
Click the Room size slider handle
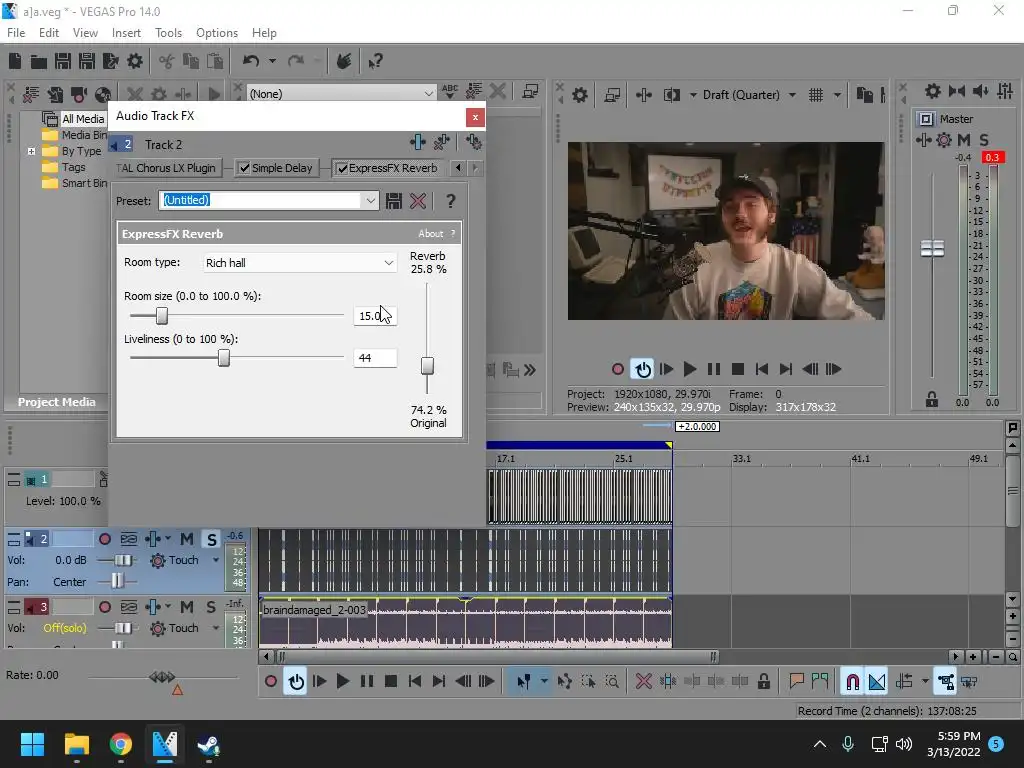[x=162, y=316]
